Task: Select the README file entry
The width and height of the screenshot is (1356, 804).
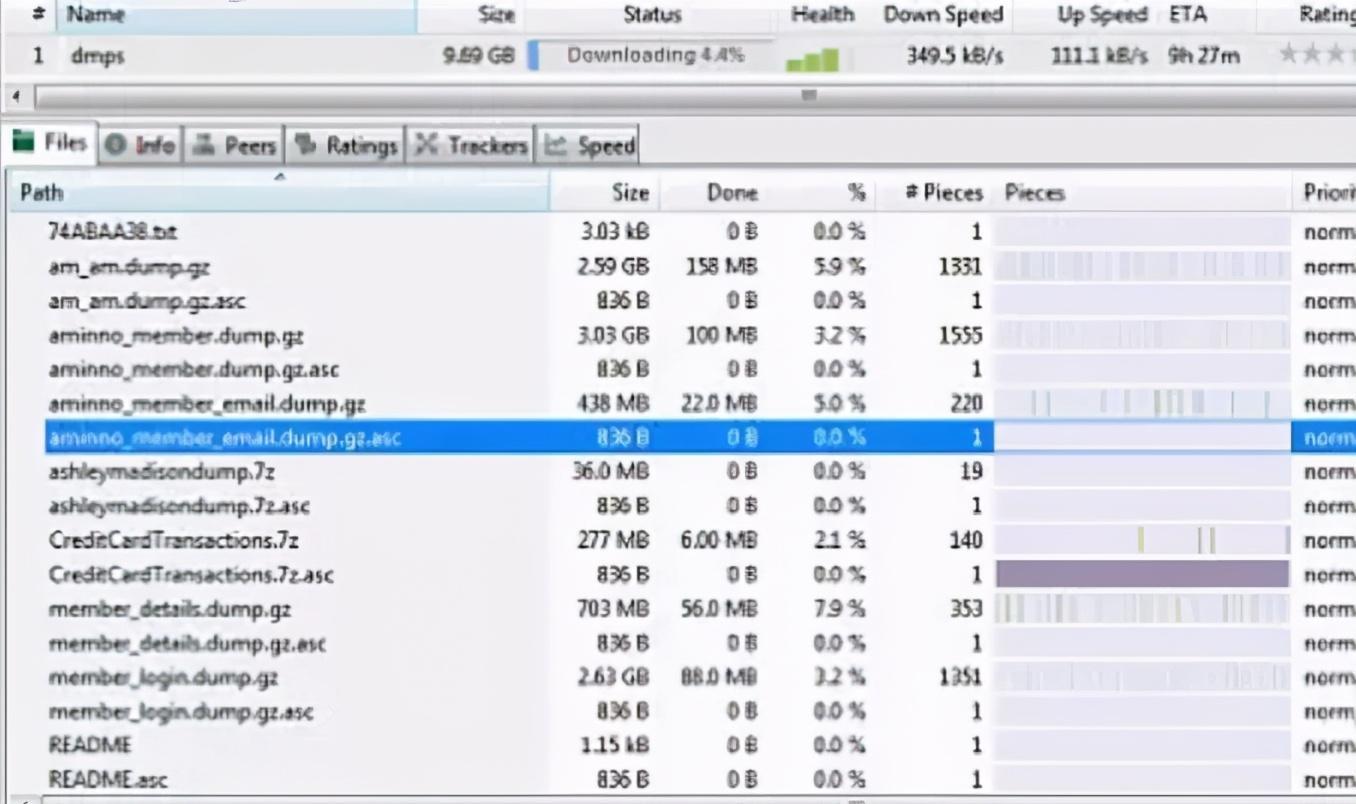Action: [90, 745]
